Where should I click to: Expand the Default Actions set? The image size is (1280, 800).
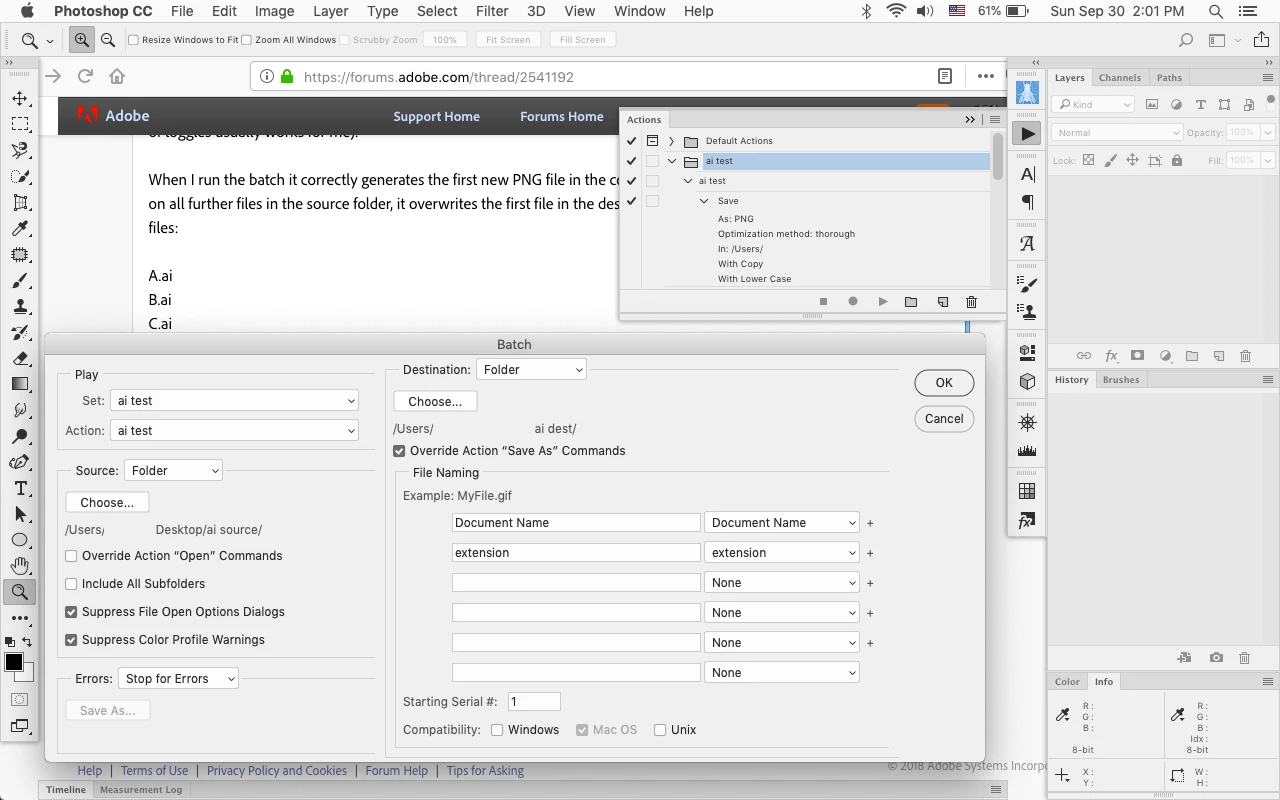[x=671, y=141]
